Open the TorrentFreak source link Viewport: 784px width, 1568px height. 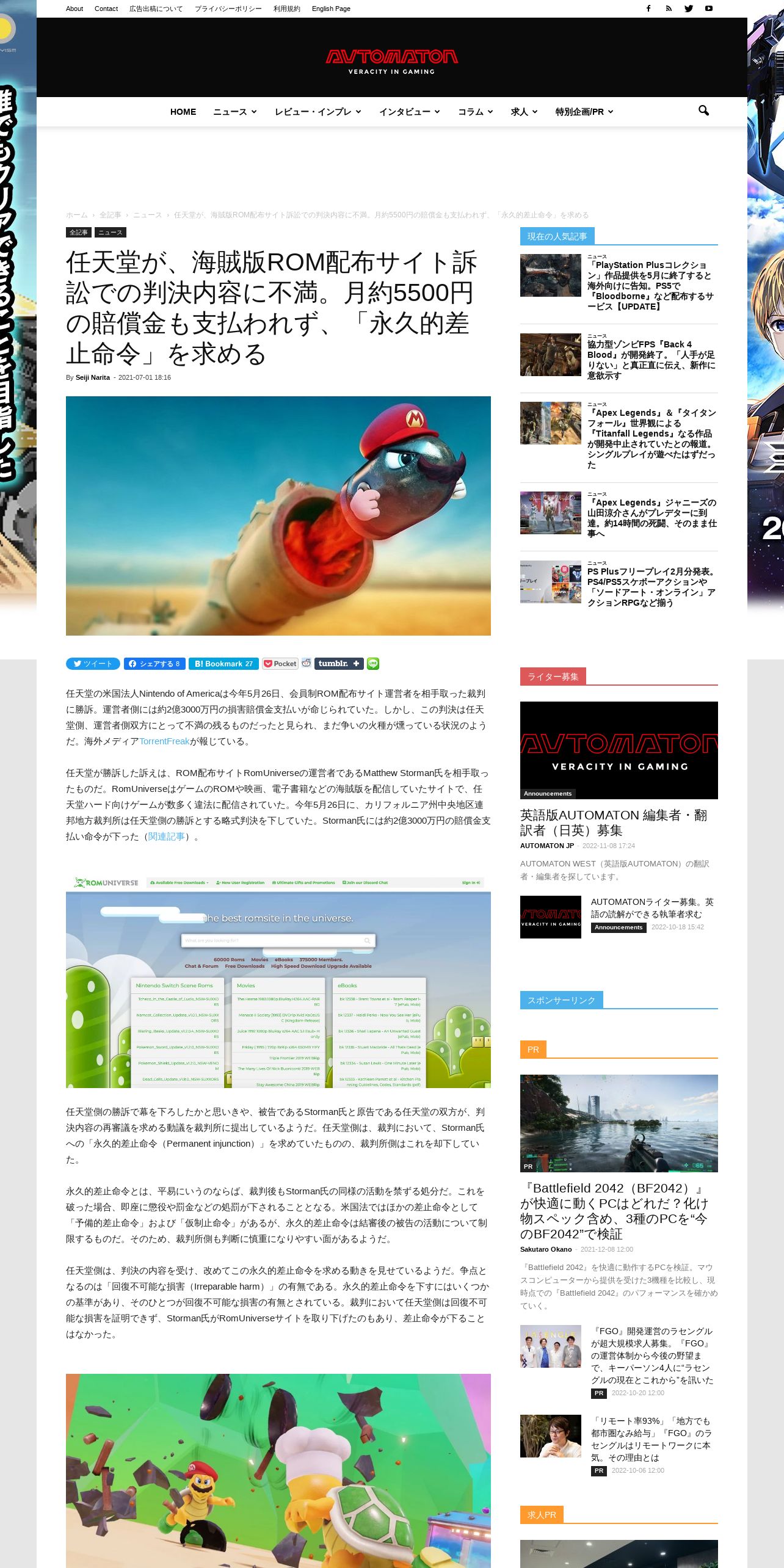click(165, 741)
